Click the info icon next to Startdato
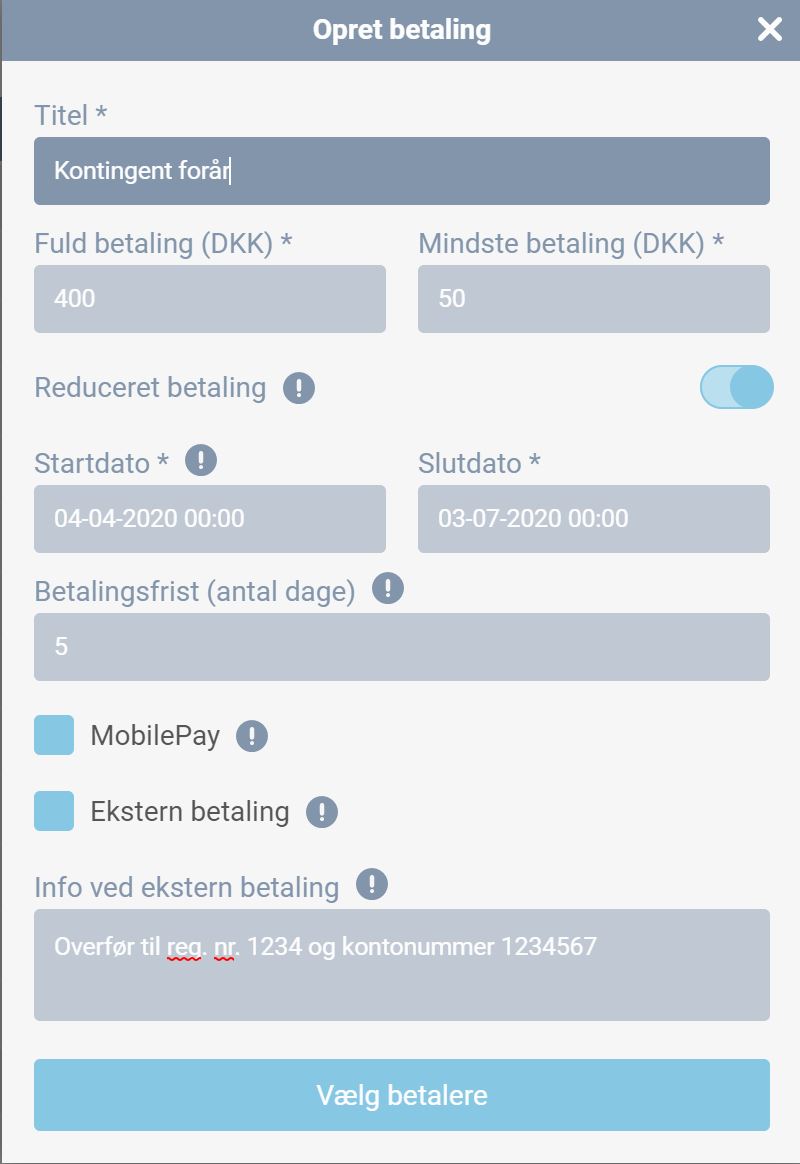 [x=201, y=461]
